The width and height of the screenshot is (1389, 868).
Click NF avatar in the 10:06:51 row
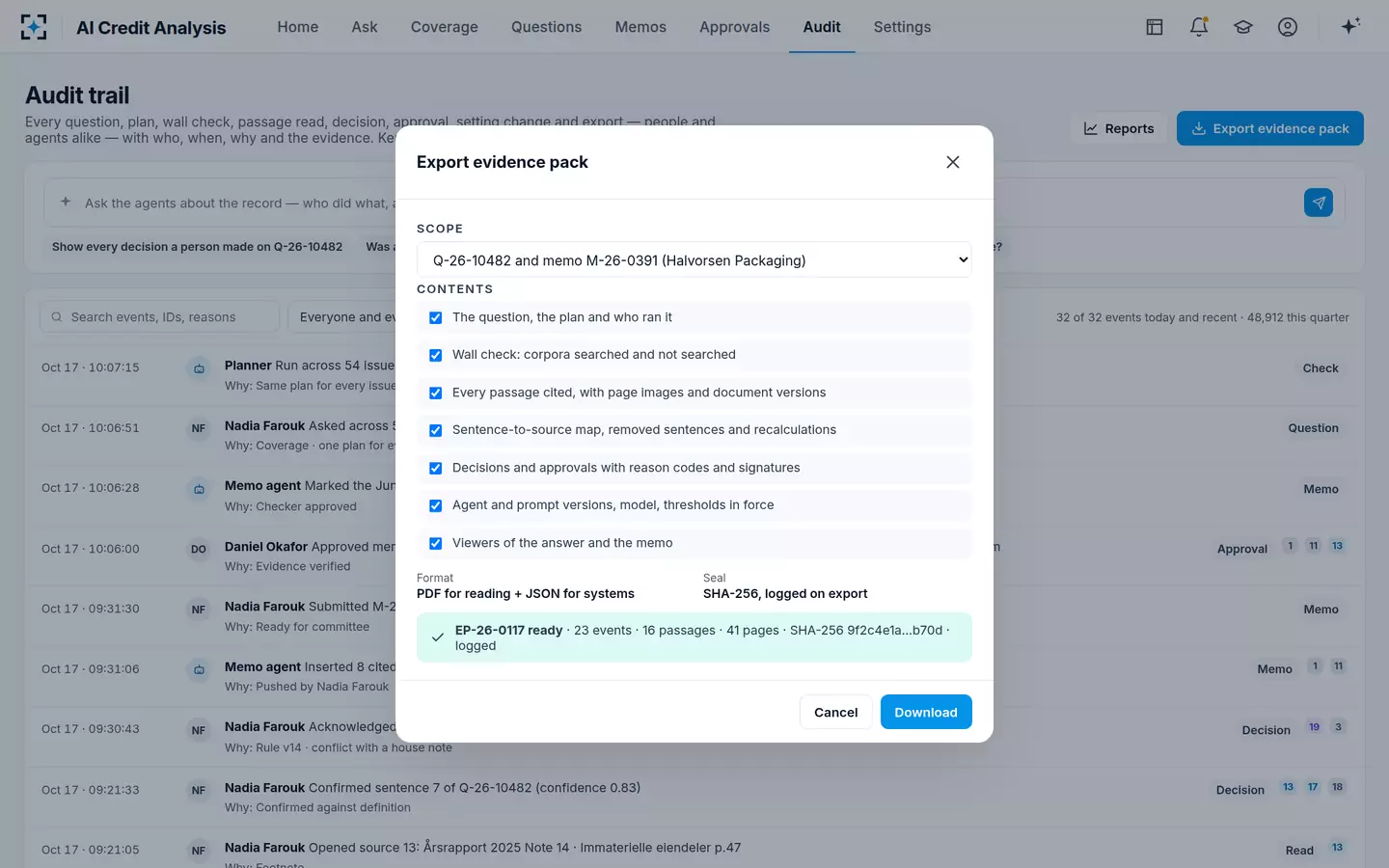(199, 428)
